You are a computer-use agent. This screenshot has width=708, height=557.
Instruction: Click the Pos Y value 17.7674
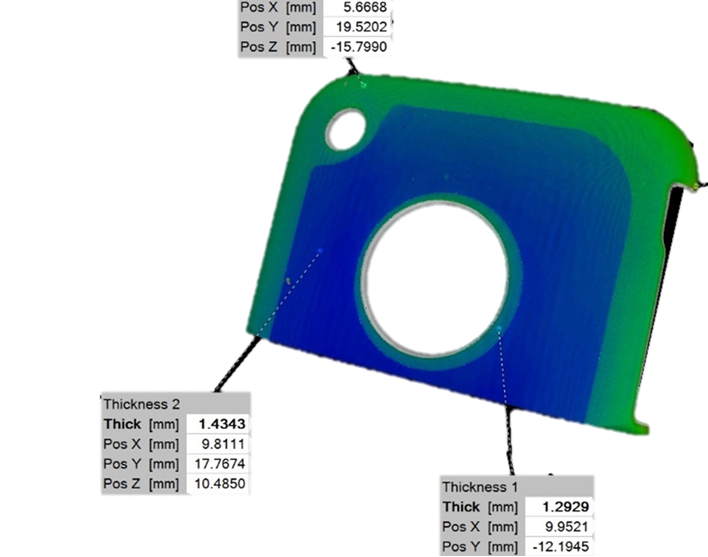click(x=219, y=464)
